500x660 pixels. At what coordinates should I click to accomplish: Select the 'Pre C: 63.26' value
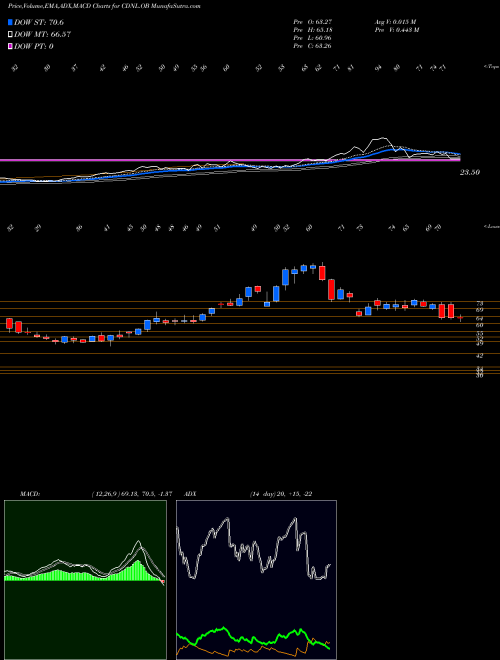point(312,46)
